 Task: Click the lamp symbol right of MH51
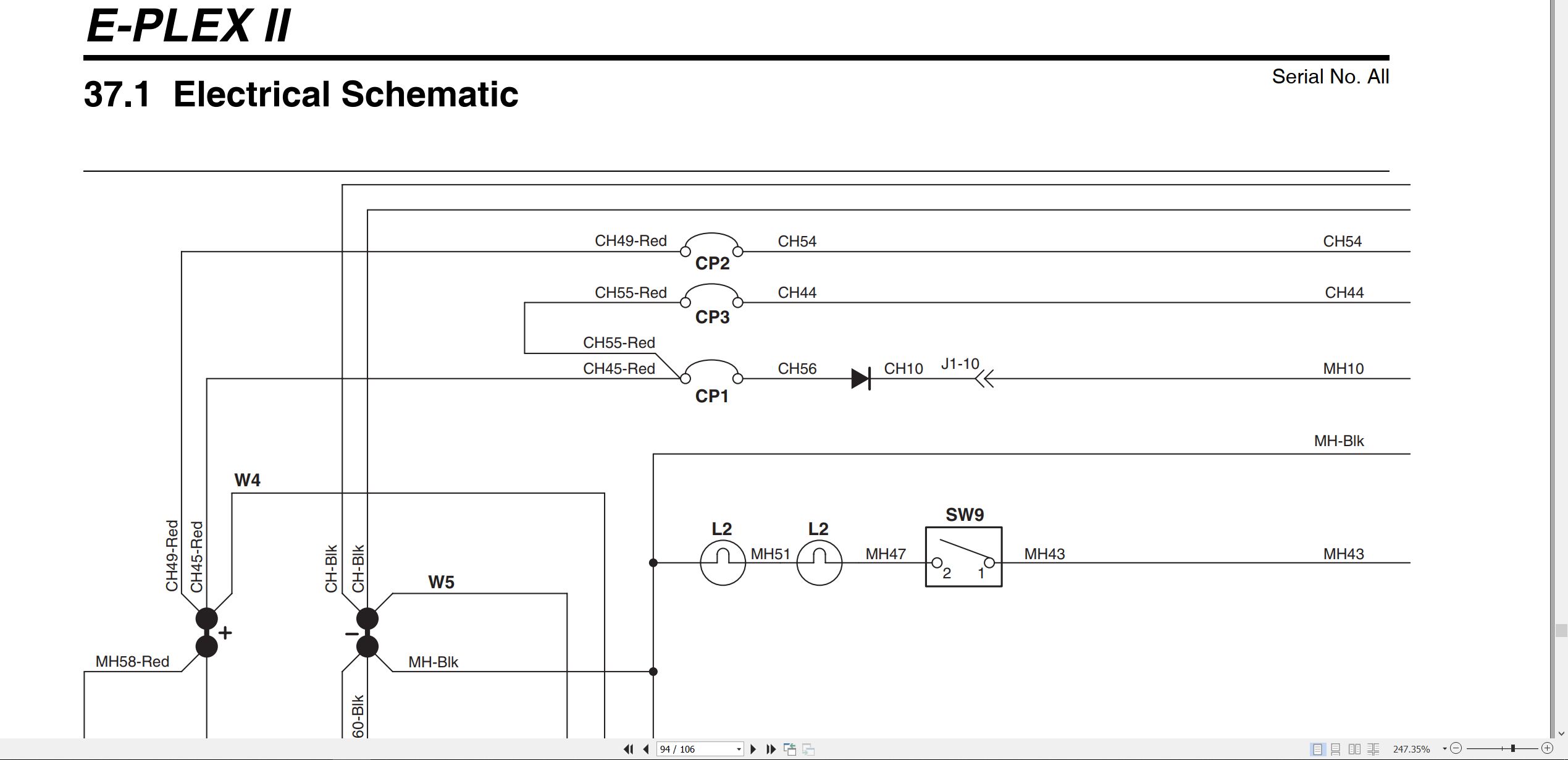click(819, 563)
